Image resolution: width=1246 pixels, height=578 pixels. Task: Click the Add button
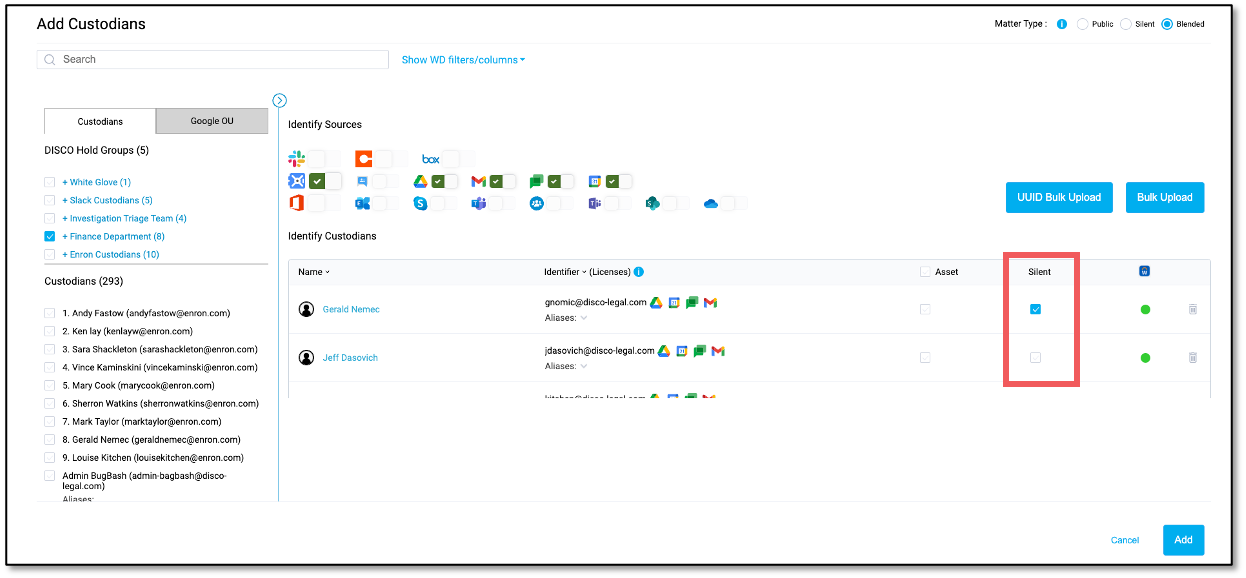point(1183,540)
